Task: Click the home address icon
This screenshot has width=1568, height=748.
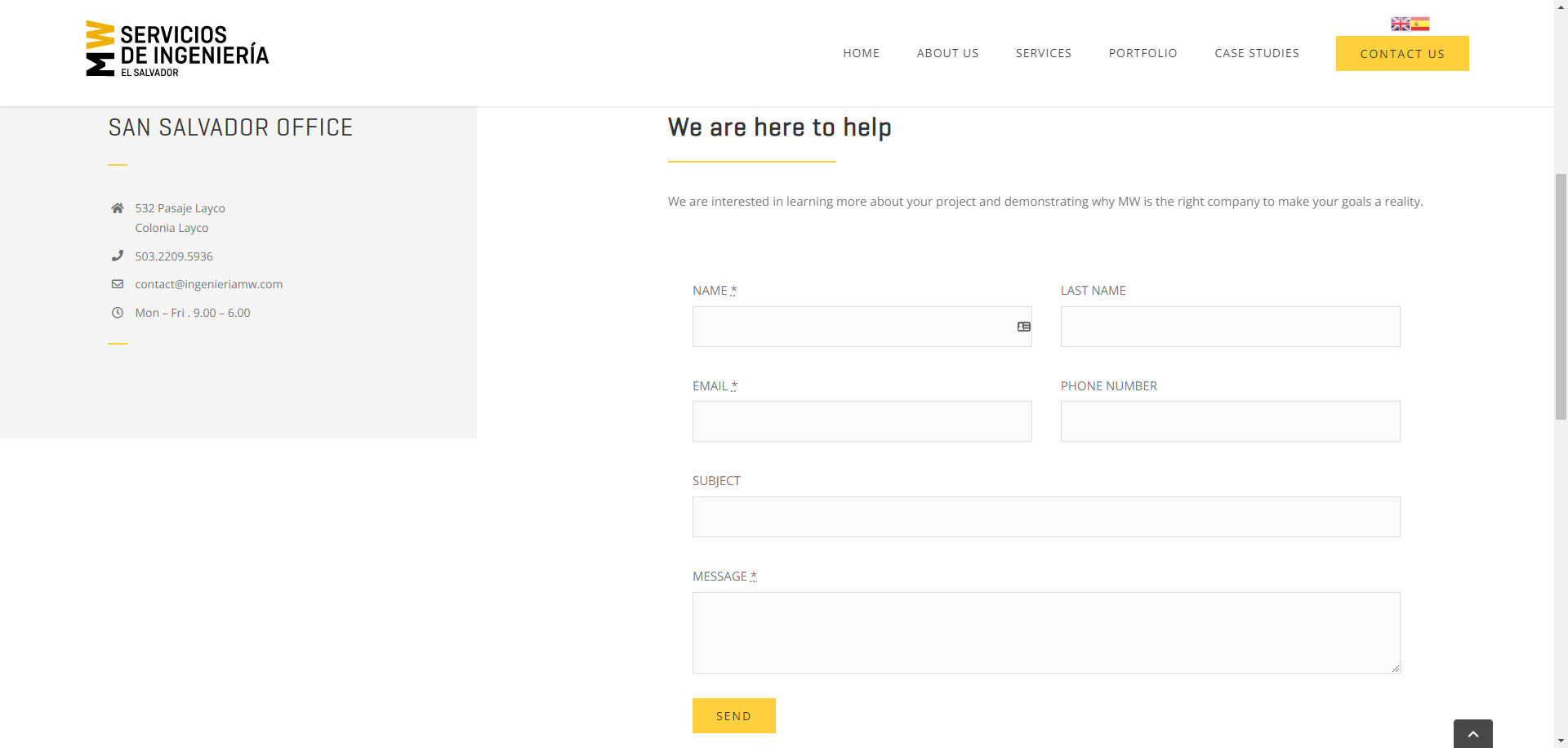Action: [118, 208]
